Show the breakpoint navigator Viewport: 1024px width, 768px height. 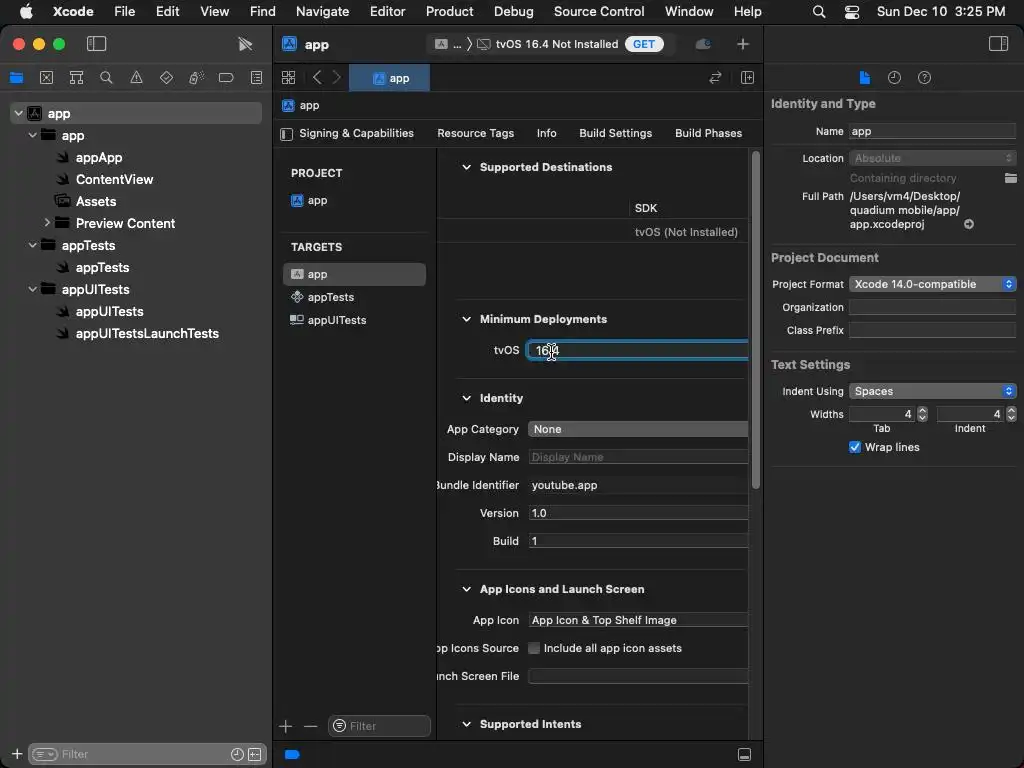(226, 78)
